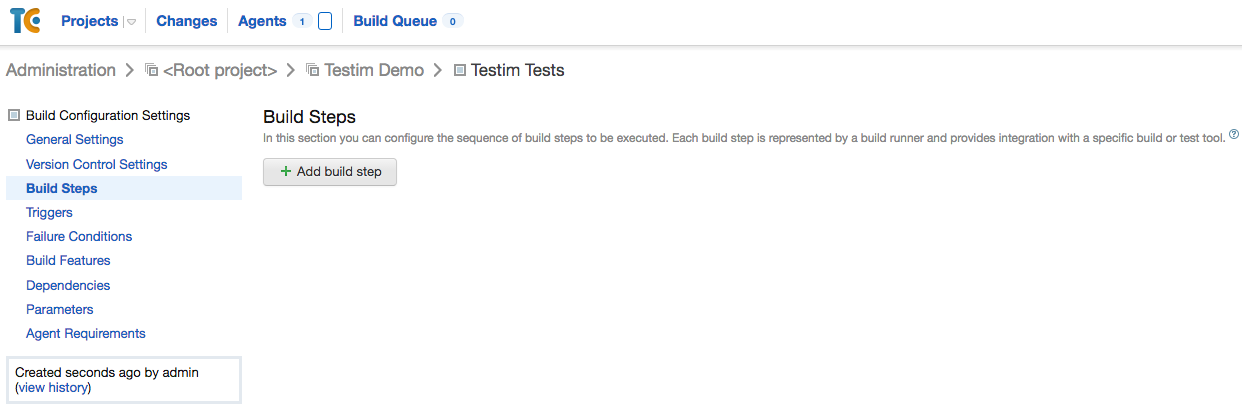Open the Projects menu

click(x=89, y=21)
